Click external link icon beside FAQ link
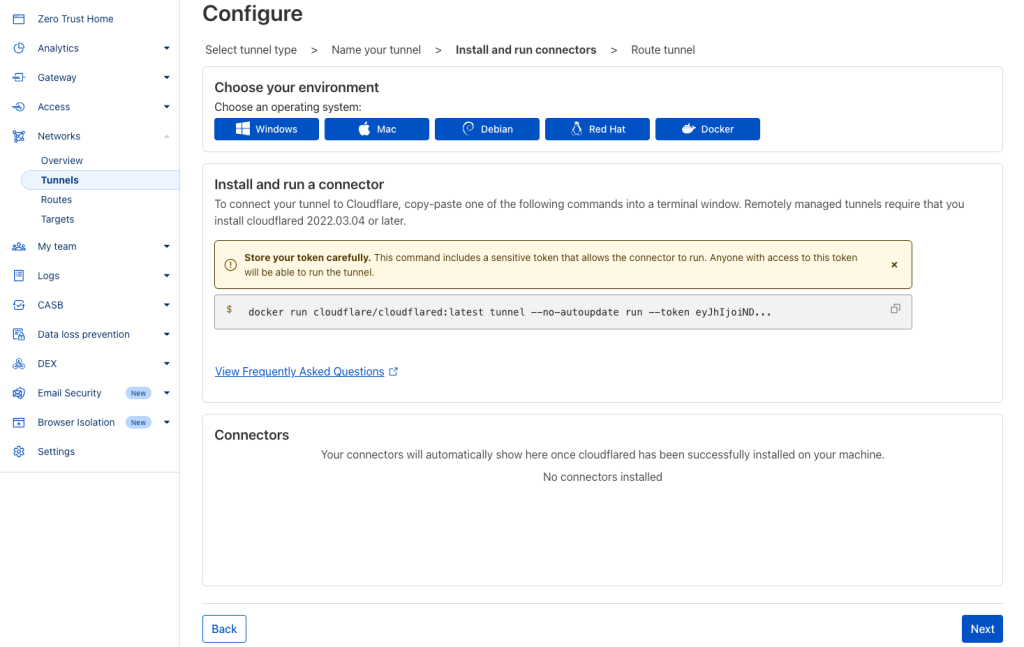1024x647 pixels. (393, 371)
